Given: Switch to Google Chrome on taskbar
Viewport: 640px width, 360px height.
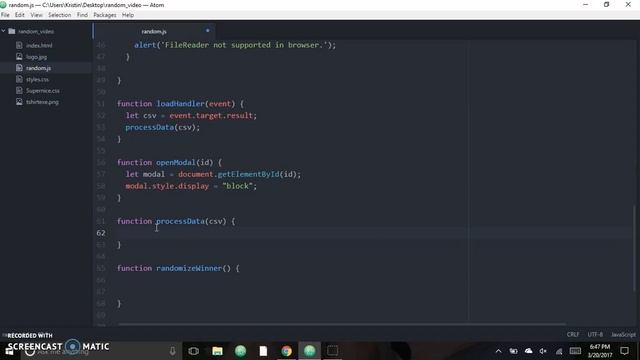Looking at the screenshot, I should 287,351.
